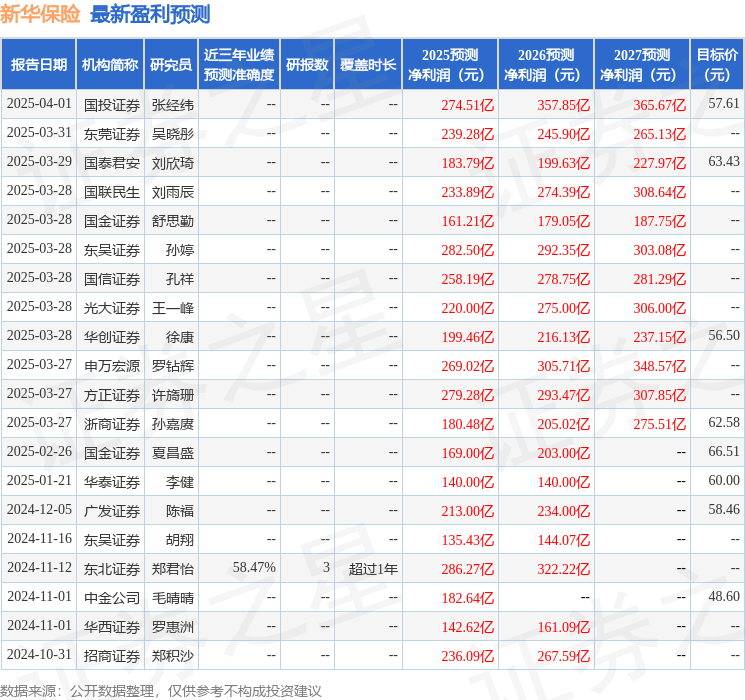Click target price 58.46

click(x=724, y=509)
